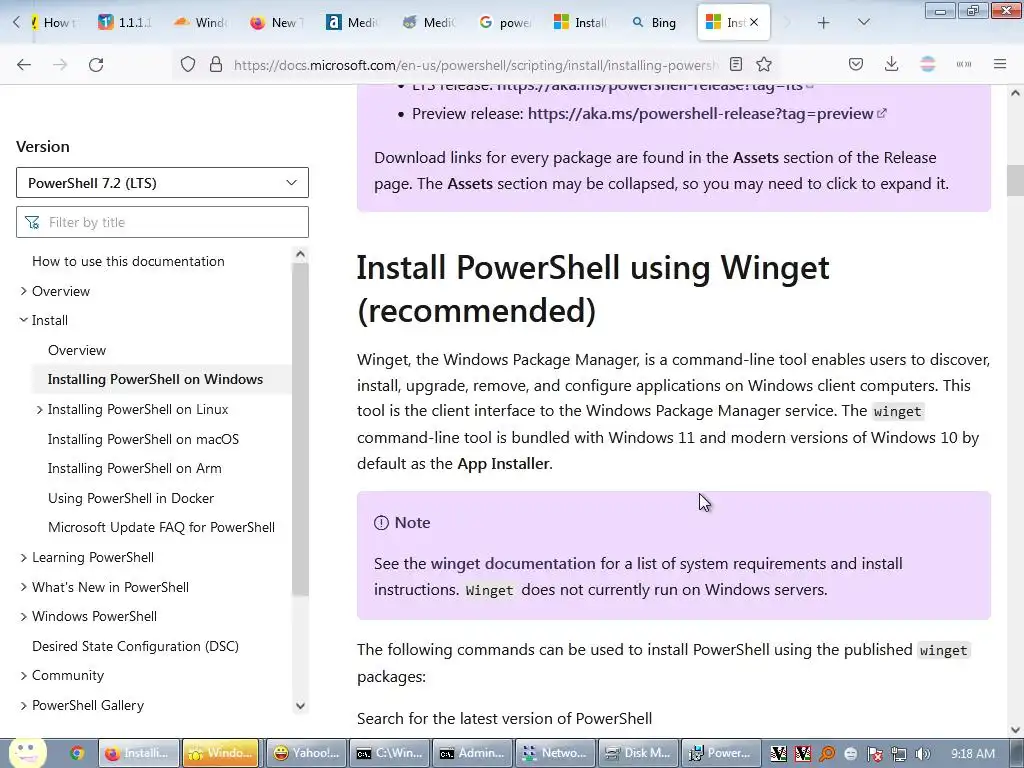The height and width of the screenshot is (768, 1024).
Task: Switch to the first Medic tab
Action: tap(351, 23)
